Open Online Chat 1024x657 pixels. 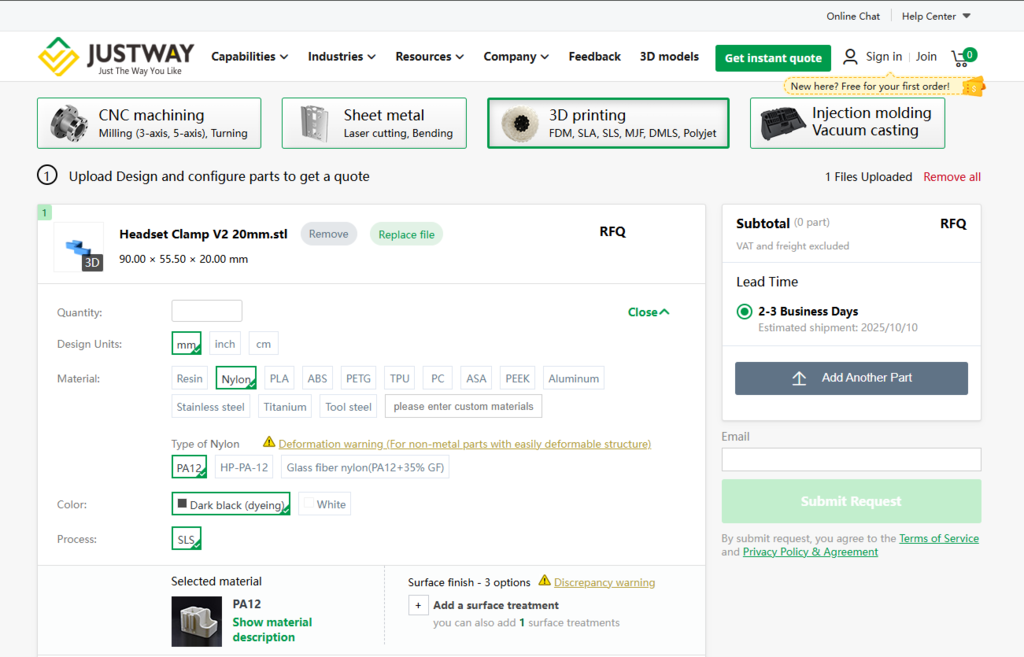point(853,16)
